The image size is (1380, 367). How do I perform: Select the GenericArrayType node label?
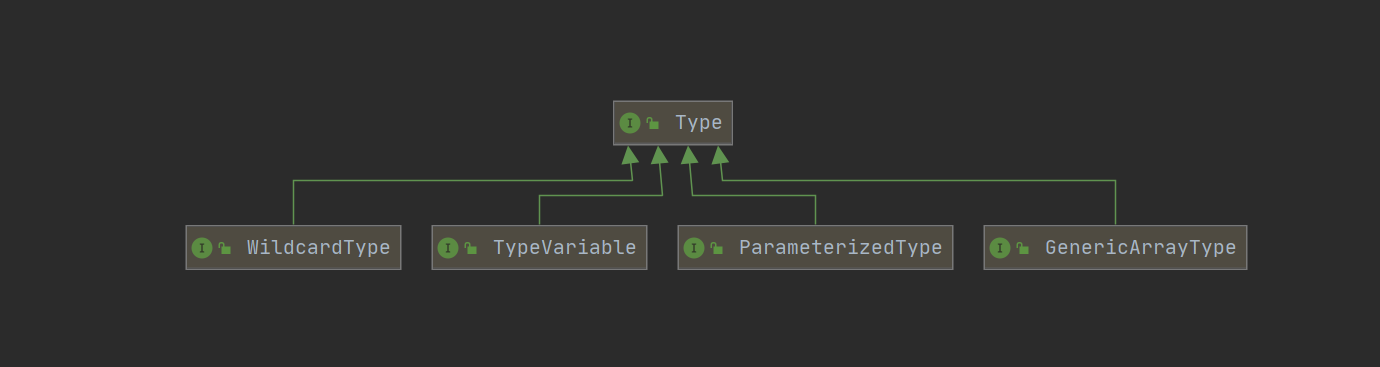click(x=1140, y=248)
